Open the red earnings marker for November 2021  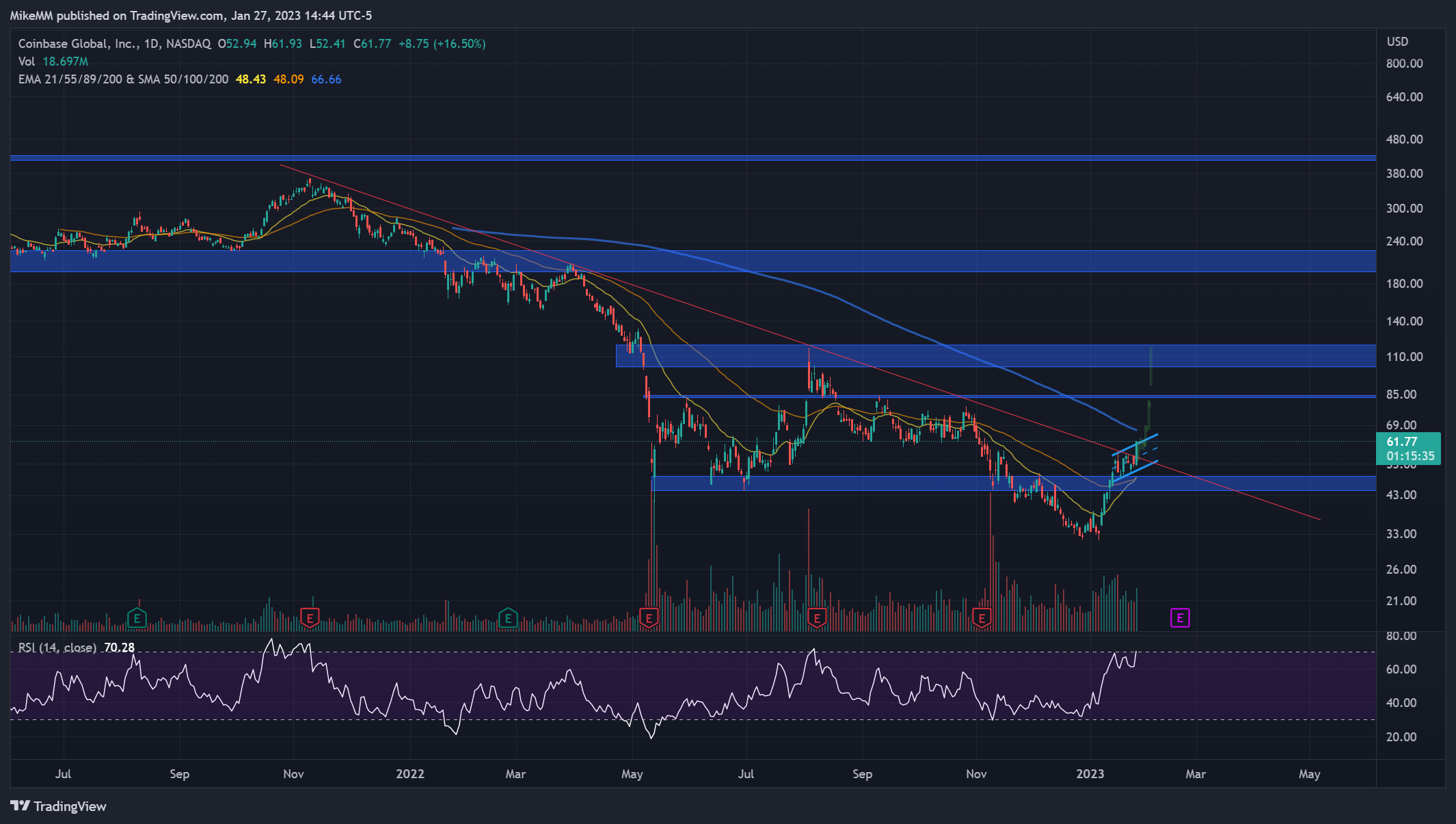point(310,619)
